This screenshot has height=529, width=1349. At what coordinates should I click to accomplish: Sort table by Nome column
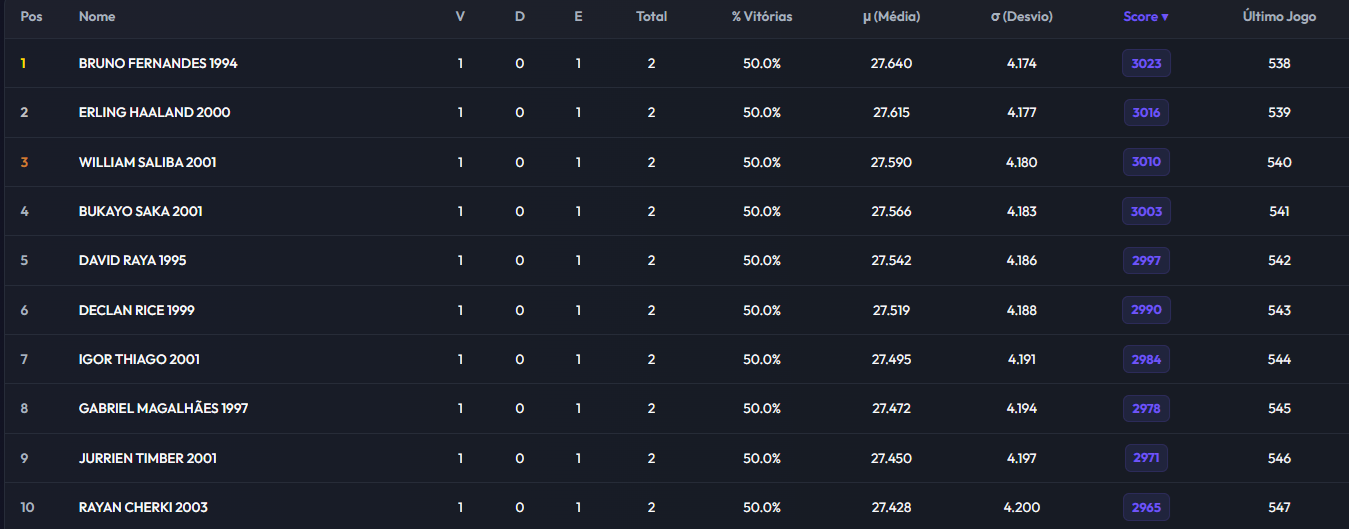pos(97,17)
